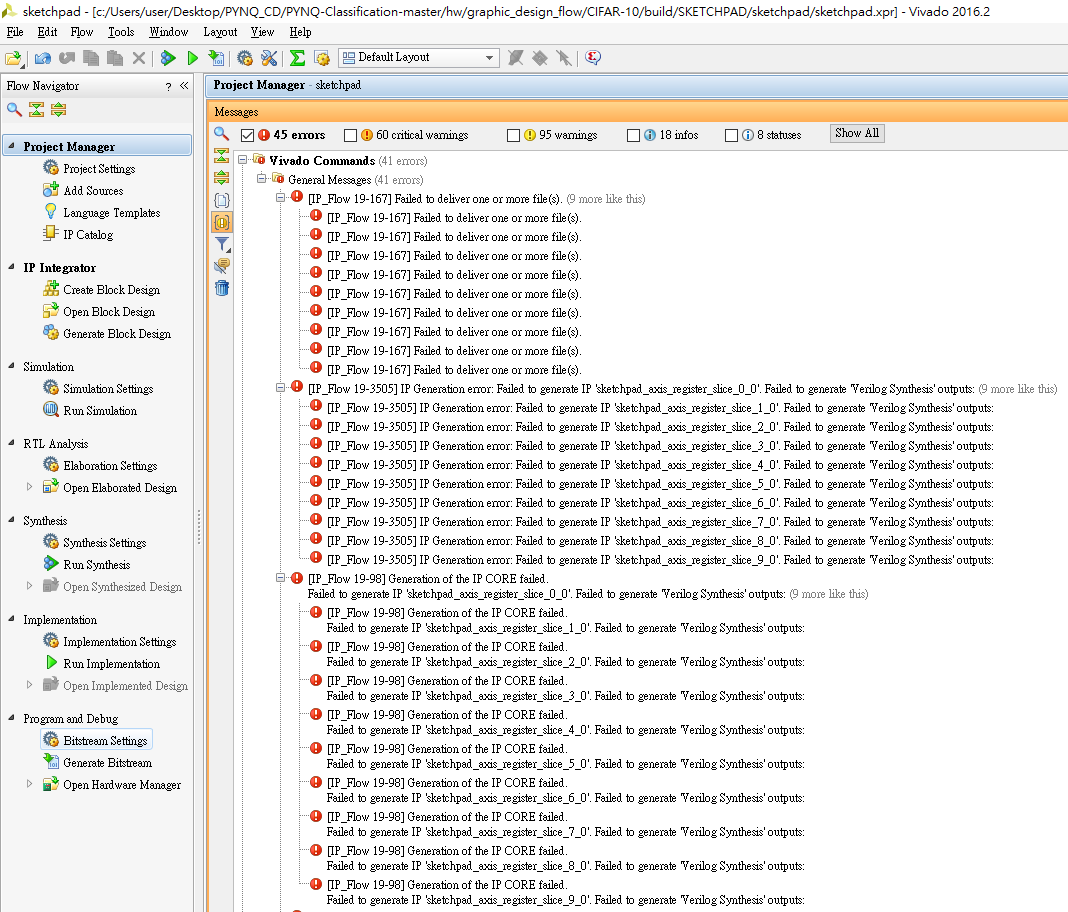Open the Tools menu
Screen dimensions: 1068x912
coord(120,31)
